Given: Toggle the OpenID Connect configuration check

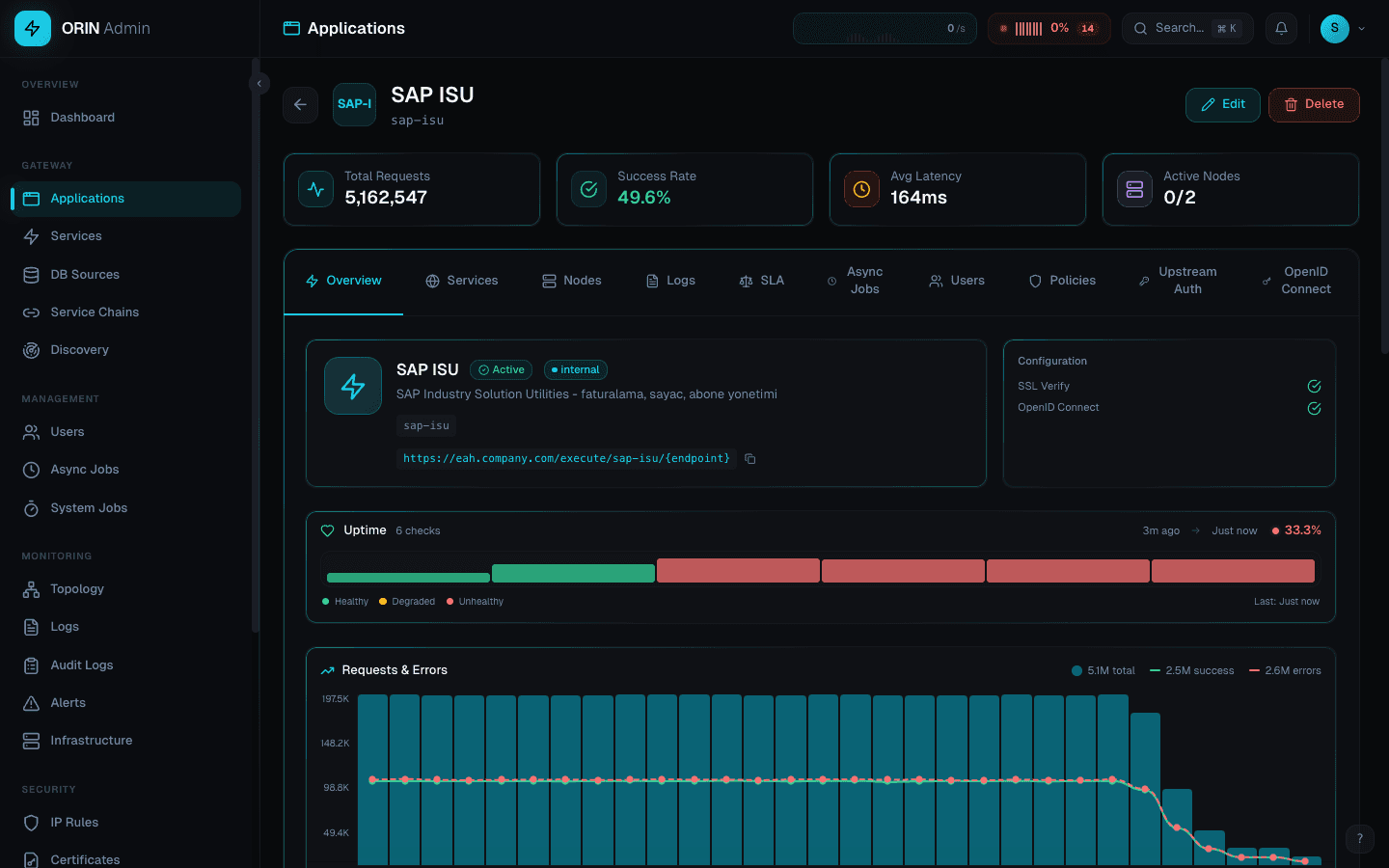Looking at the screenshot, I should tap(1314, 408).
